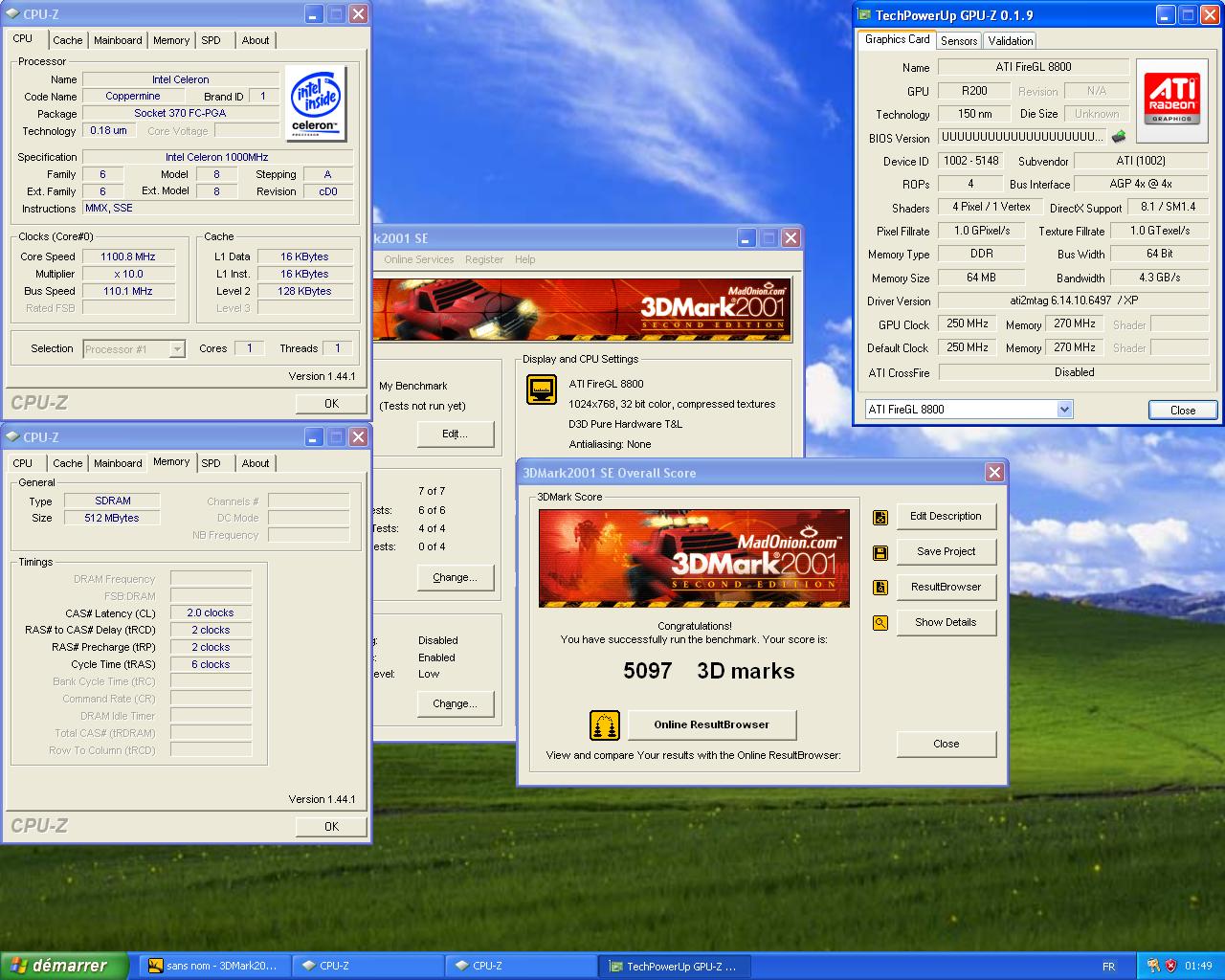
Task: Open Memory tab in top CPU-Z window
Action: point(170,40)
